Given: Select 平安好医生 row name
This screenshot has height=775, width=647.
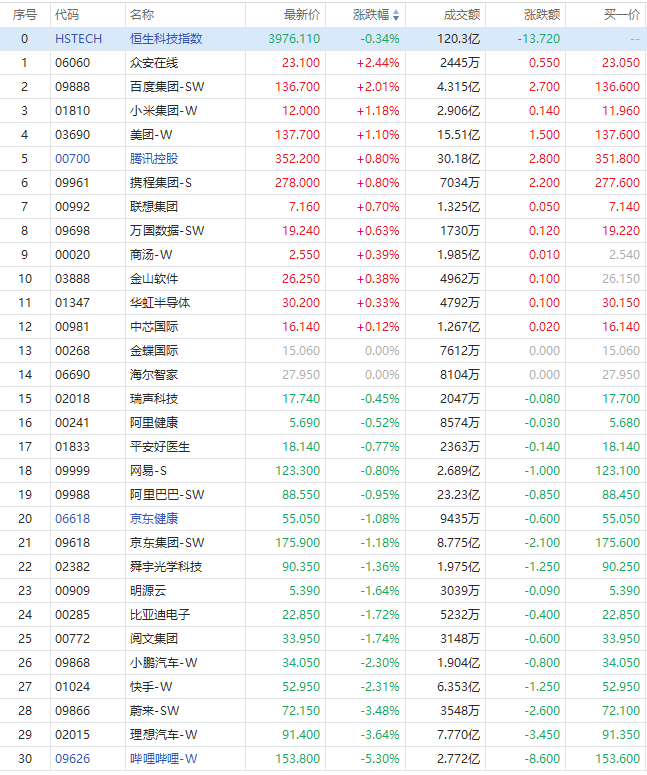Looking at the screenshot, I should point(160,447).
